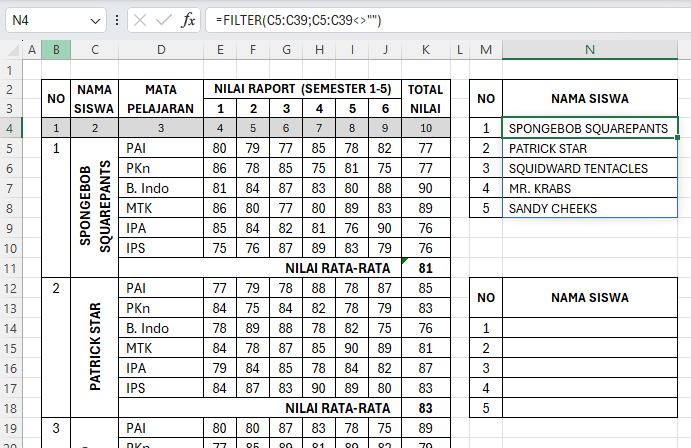Click green error indicator on cell K11
This screenshot has width=691, height=448.
tap(405, 261)
